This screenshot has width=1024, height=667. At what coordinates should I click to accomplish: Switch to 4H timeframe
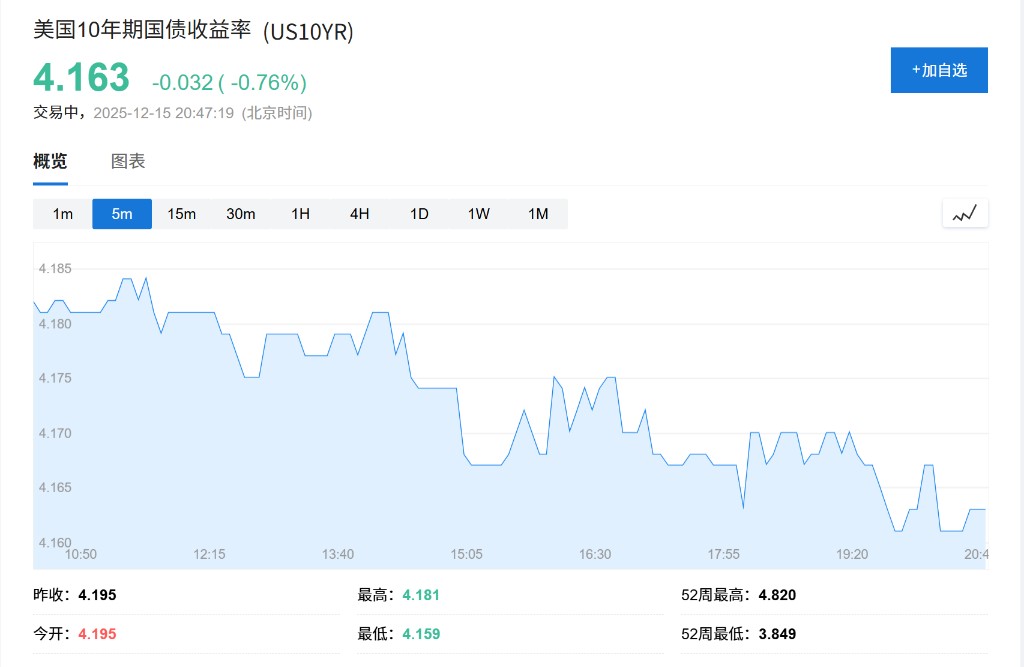360,214
